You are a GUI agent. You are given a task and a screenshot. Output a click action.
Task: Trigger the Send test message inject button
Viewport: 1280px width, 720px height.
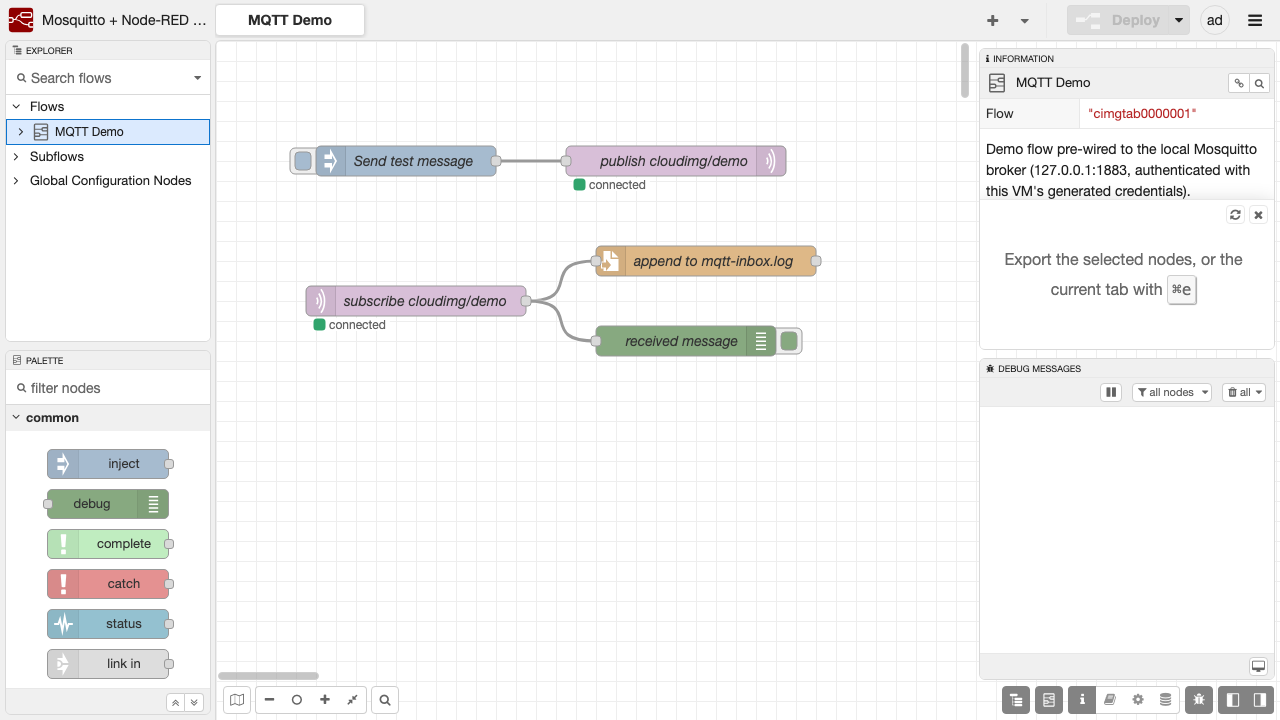(x=303, y=161)
